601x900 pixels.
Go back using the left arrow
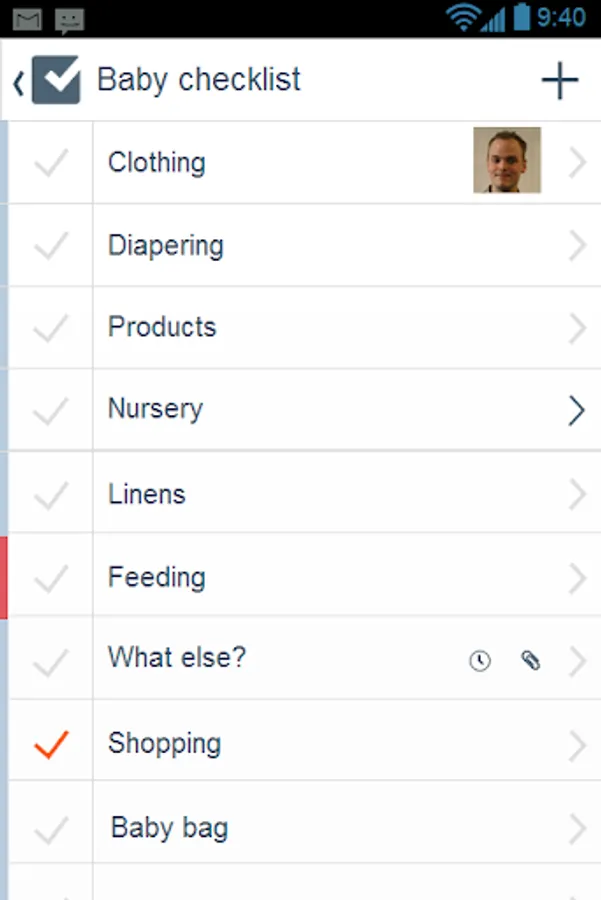pos(18,82)
